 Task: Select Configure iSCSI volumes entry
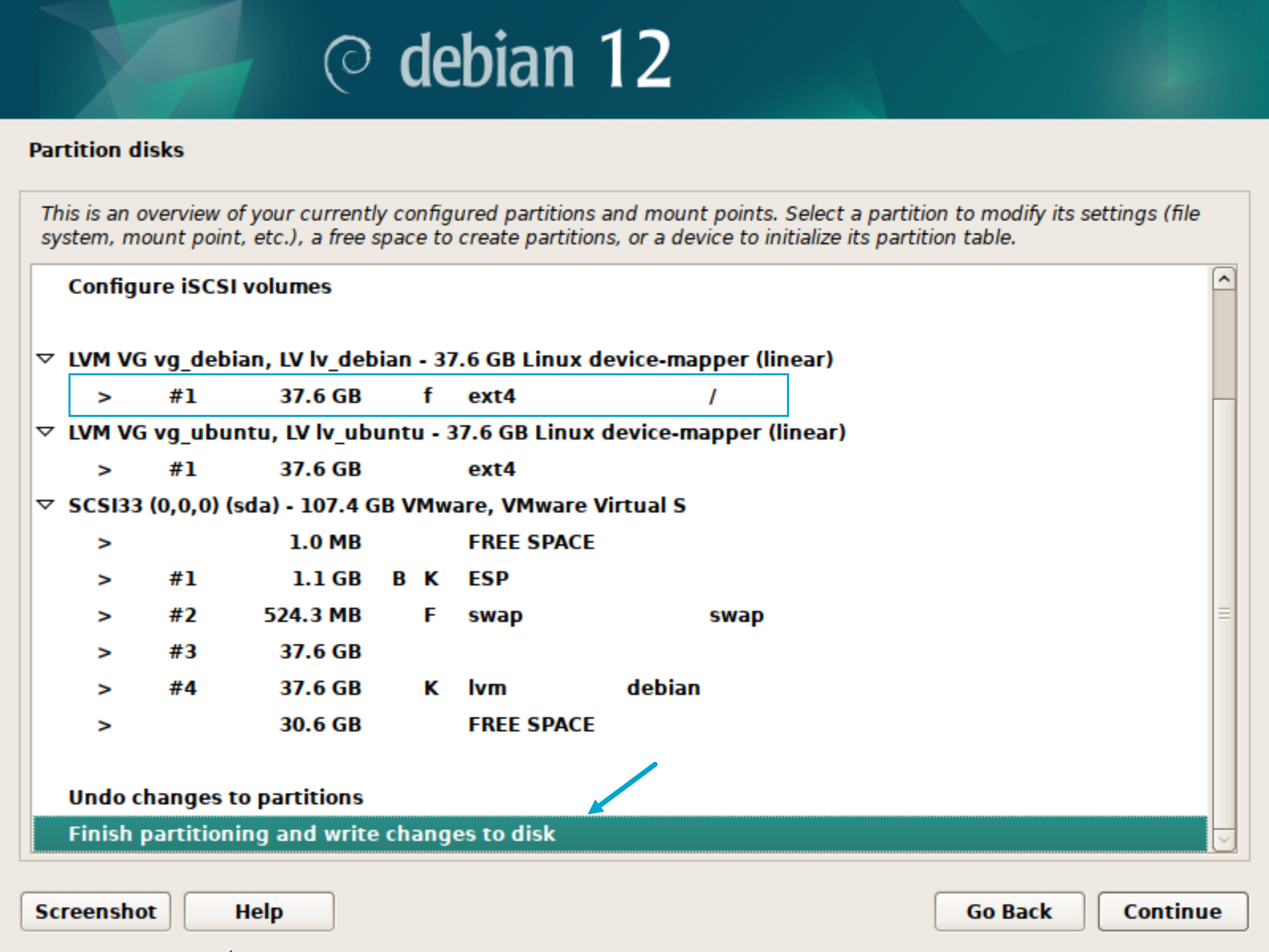[x=199, y=286]
